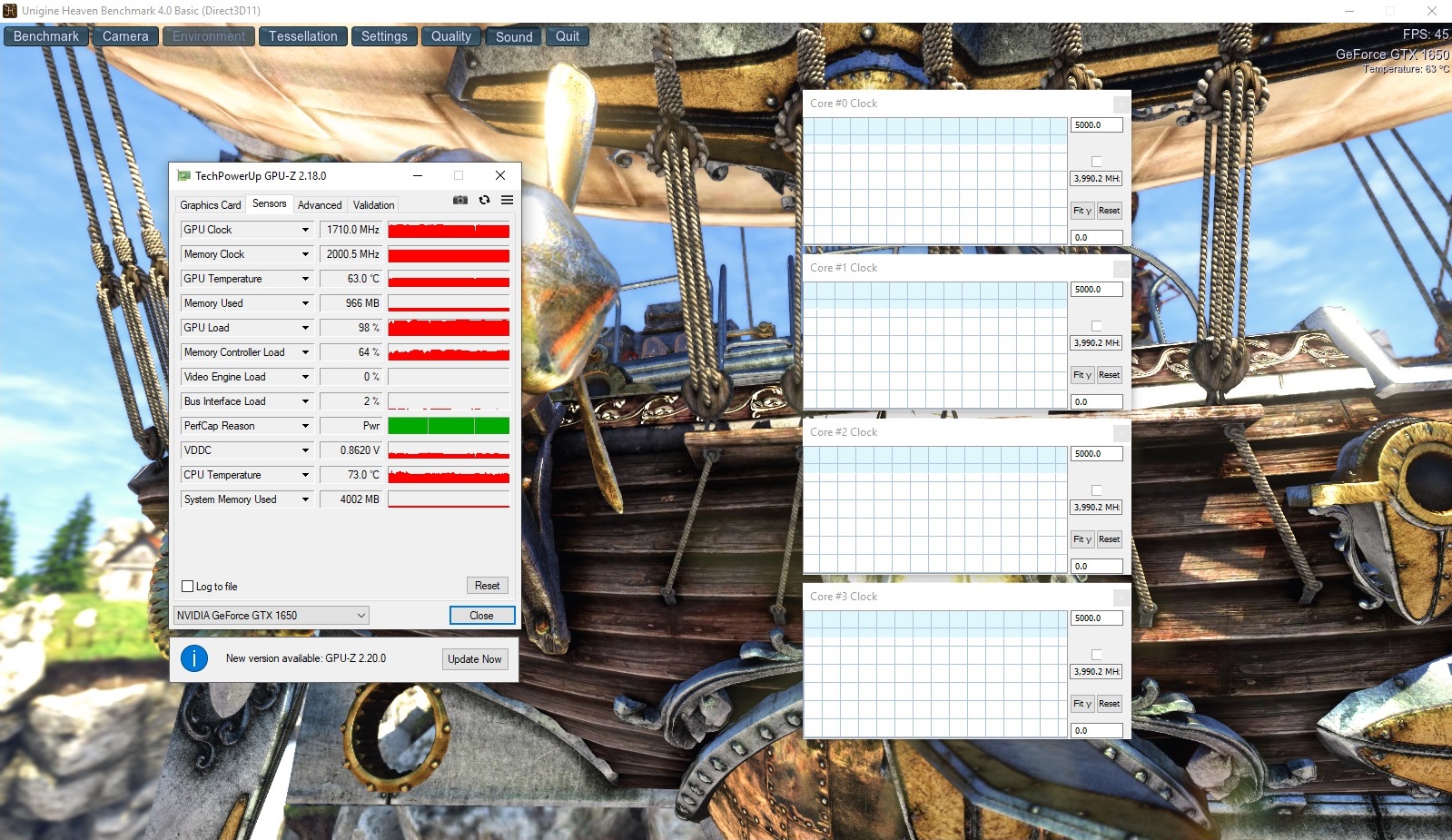Expand the GPU Clock sensor dropdown
Screen dimensions: 1452x840
click(305, 230)
